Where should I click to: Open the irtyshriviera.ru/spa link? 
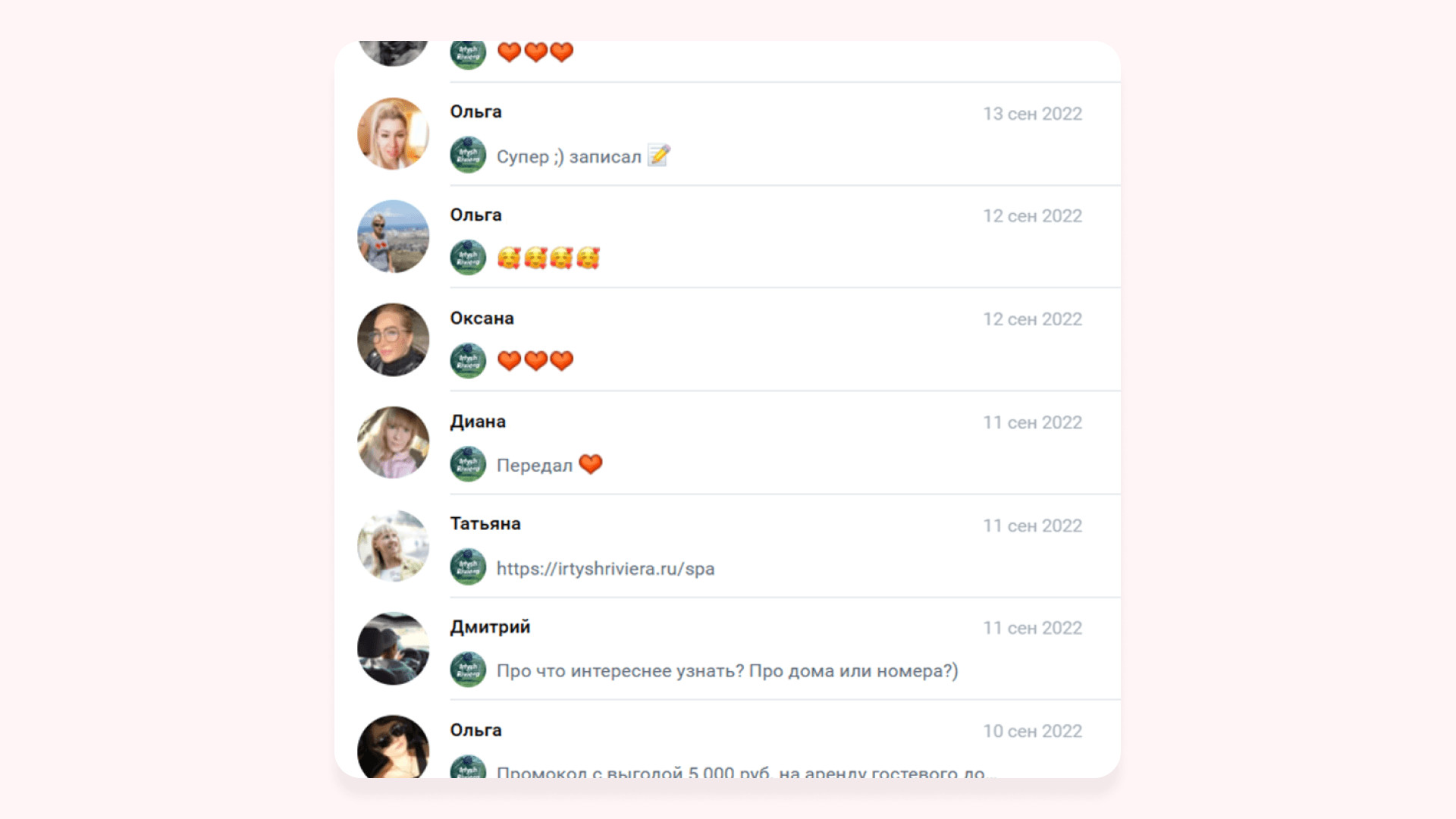[605, 569]
